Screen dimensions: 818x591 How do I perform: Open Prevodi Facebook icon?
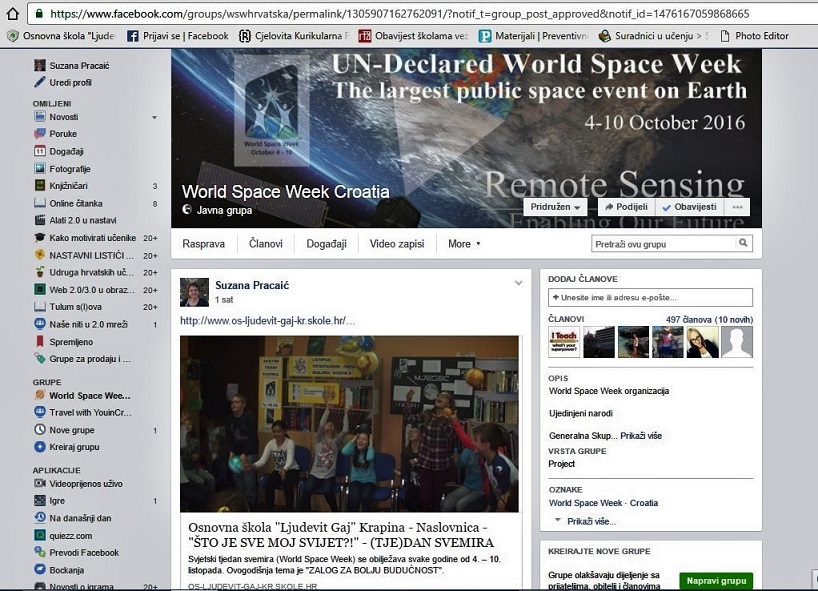(x=40, y=552)
